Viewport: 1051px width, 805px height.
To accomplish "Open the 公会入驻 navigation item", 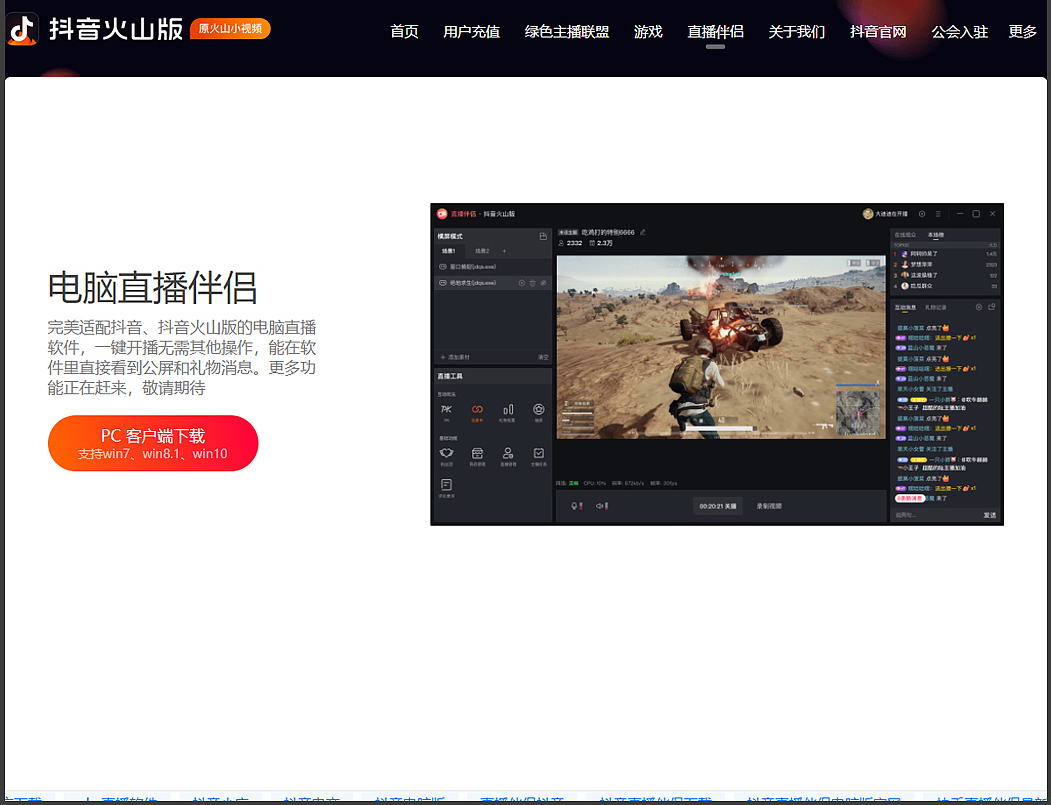I will [x=960, y=32].
